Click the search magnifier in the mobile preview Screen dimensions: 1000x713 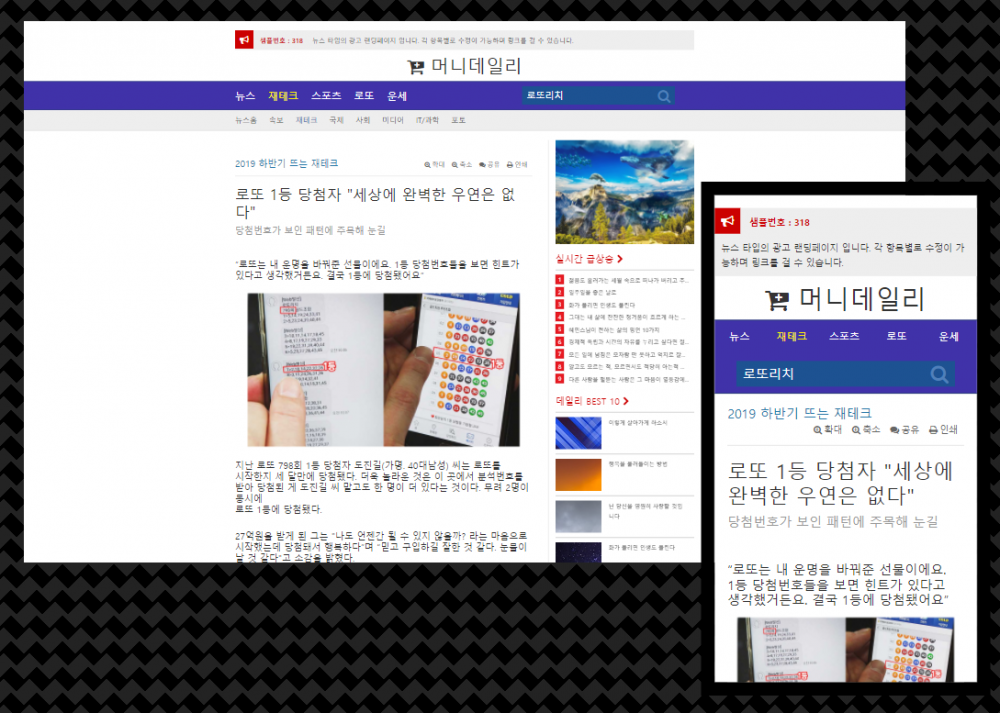(x=938, y=374)
